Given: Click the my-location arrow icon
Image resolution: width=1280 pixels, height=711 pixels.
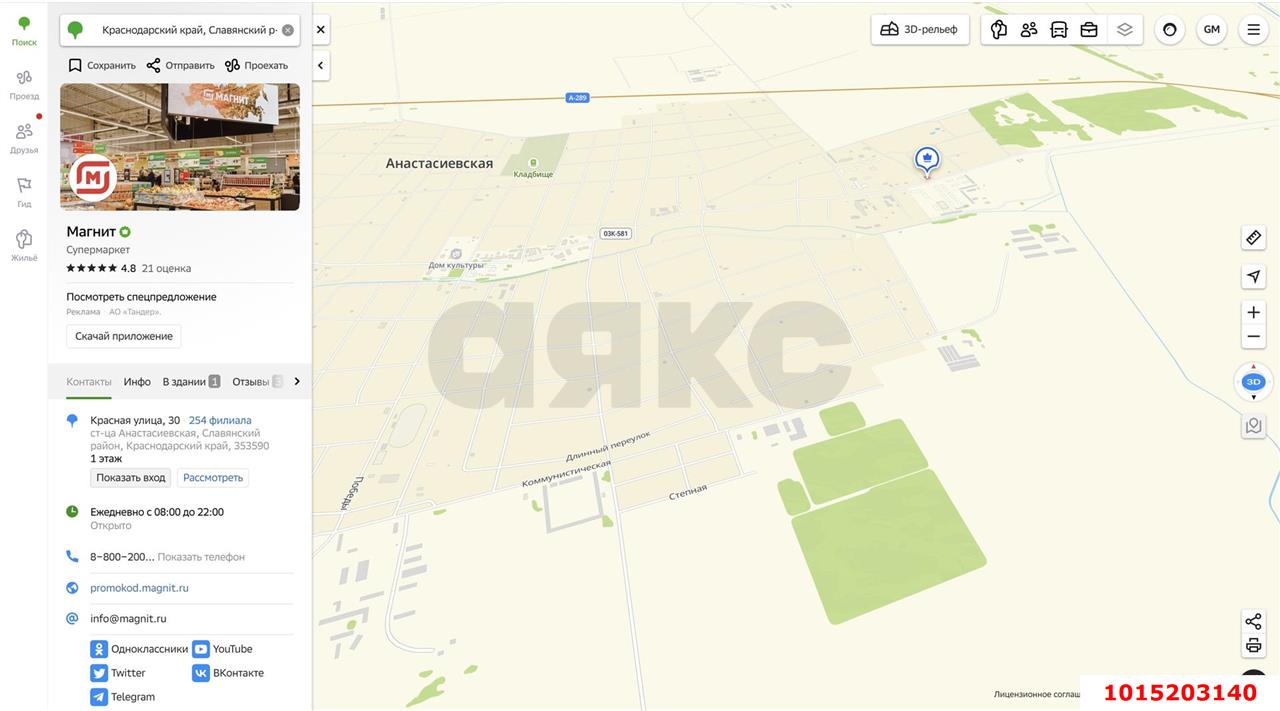Looking at the screenshot, I should pos(1253,276).
